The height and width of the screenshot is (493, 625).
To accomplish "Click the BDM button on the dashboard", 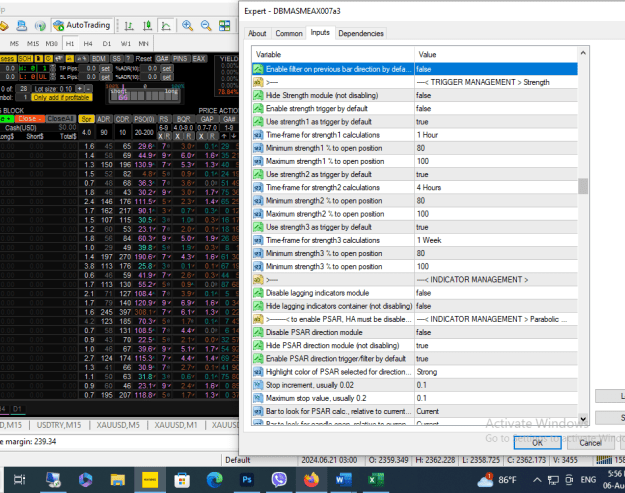I will [x=98, y=59].
